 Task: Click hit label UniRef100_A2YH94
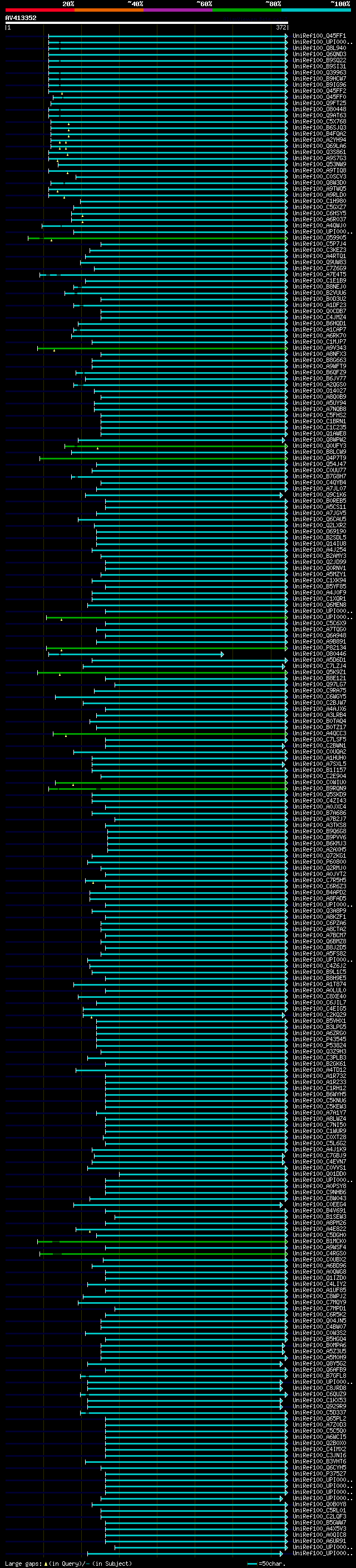[x=319, y=140]
